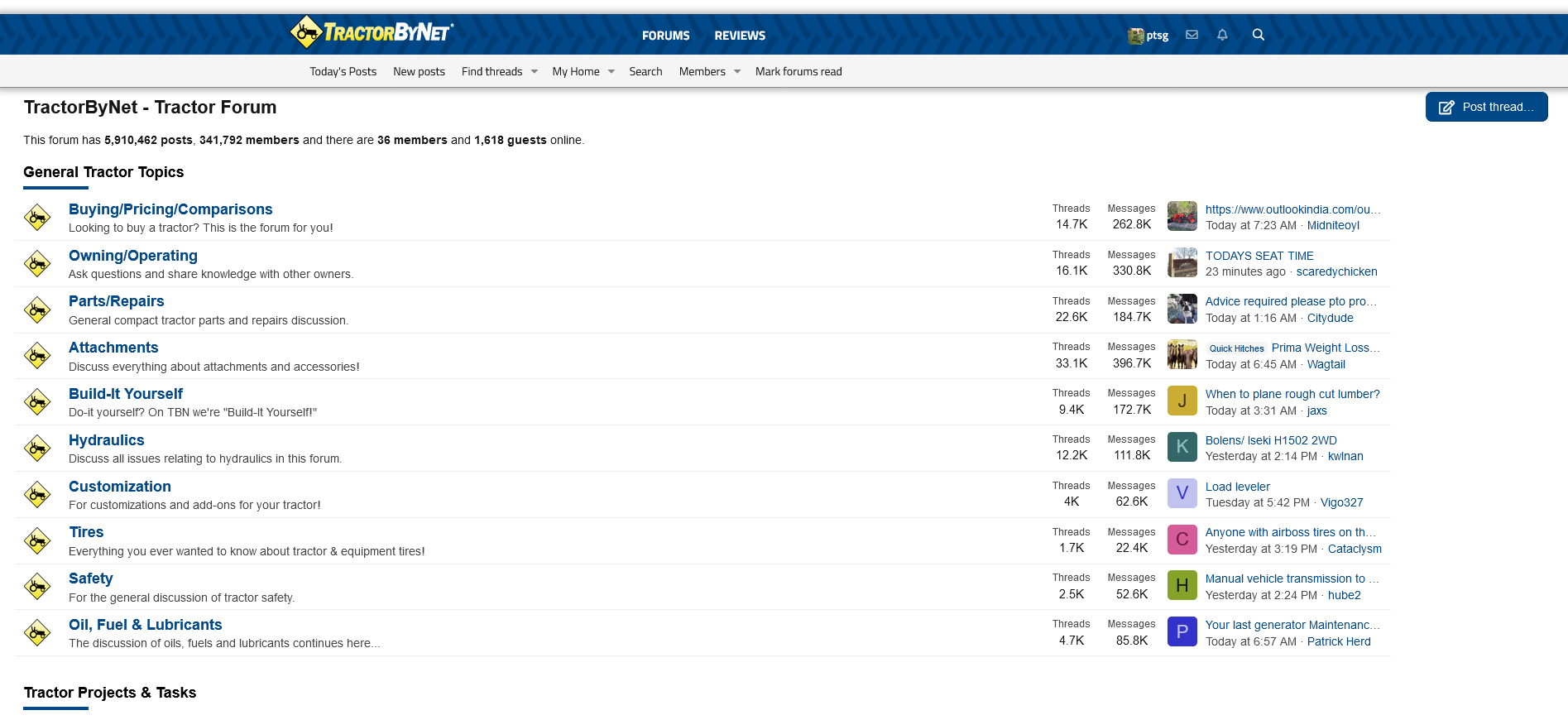
Task: Open the Attachments forum
Action: (113, 348)
